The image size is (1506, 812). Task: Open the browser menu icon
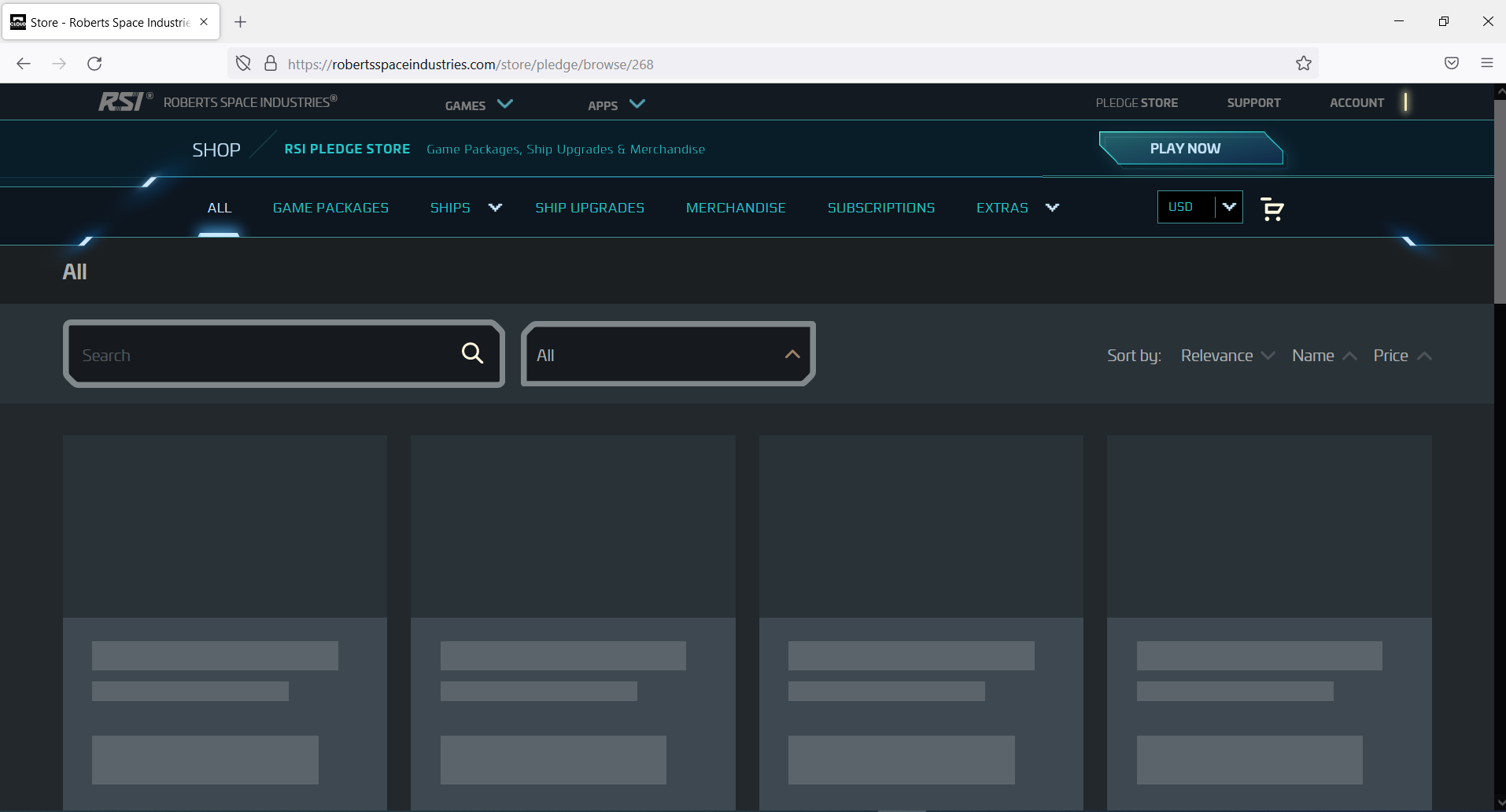[1487, 63]
